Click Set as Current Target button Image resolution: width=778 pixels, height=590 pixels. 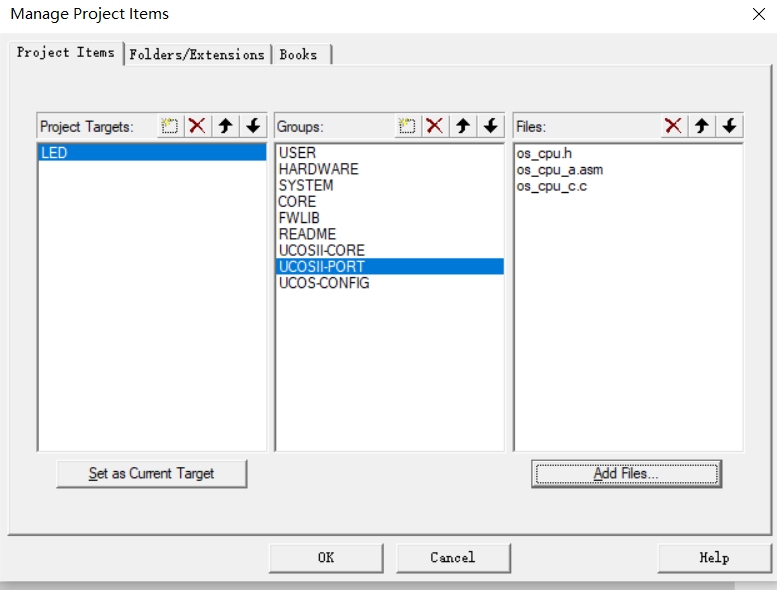151,473
